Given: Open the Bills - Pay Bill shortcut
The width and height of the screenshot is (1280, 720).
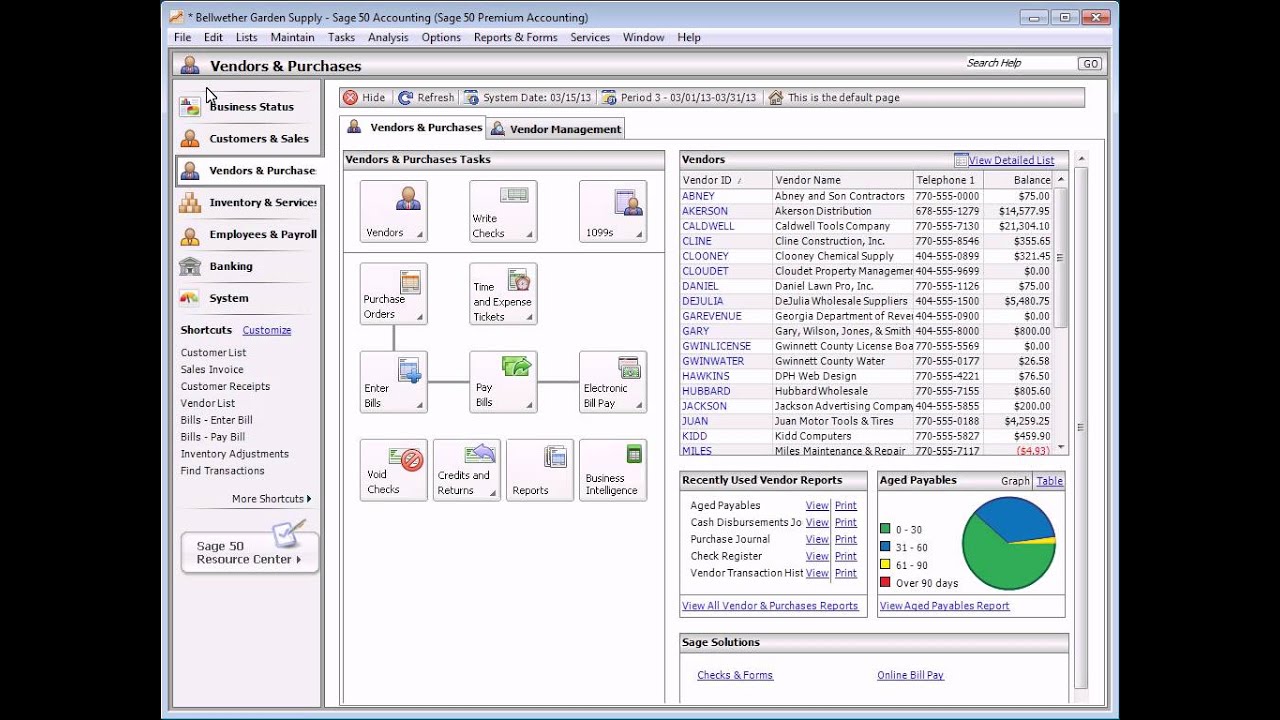Looking at the screenshot, I should [x=212, y=437].
